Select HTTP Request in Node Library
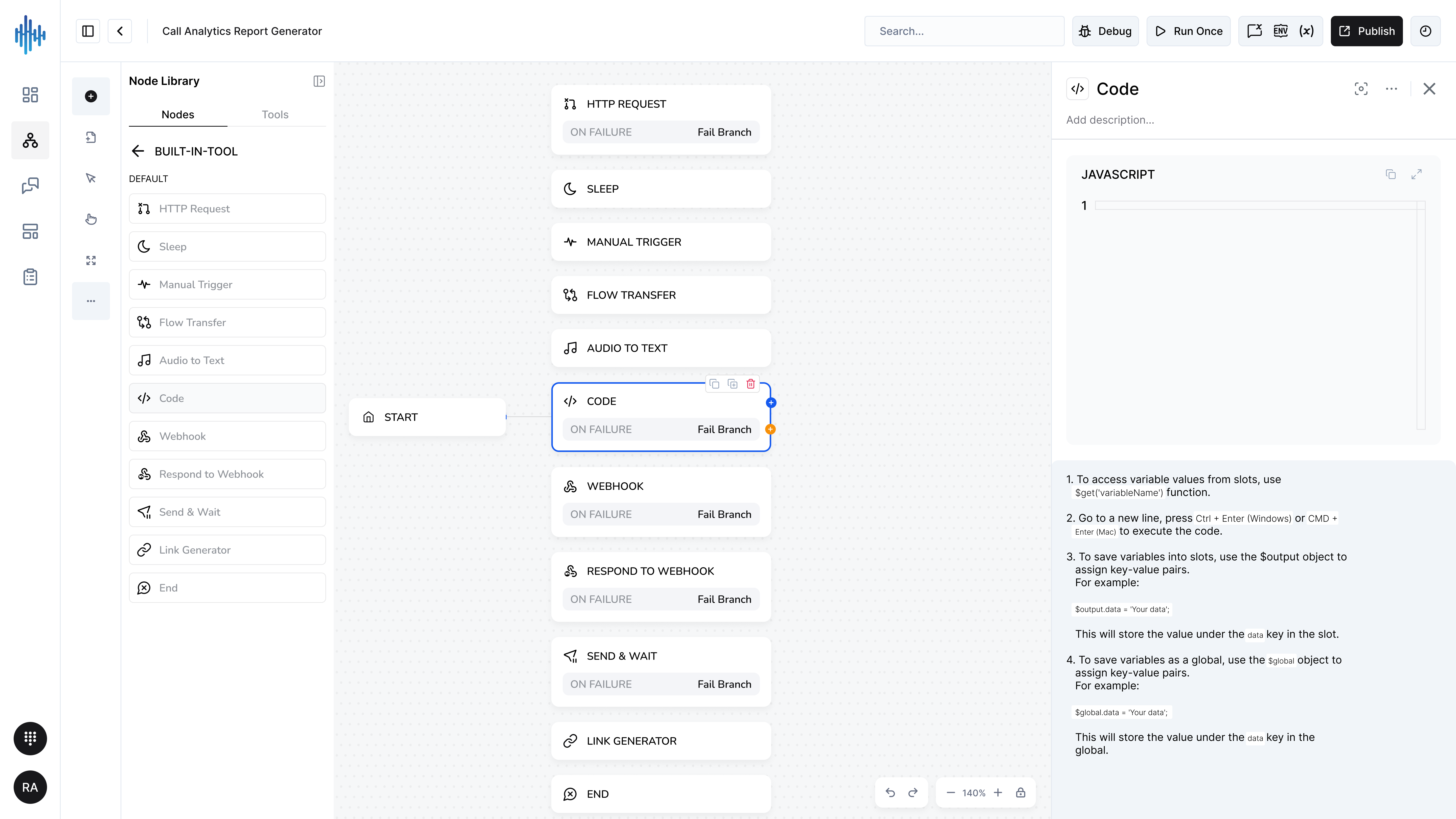The image size is (1456, 819). click(x=227, y=209)
